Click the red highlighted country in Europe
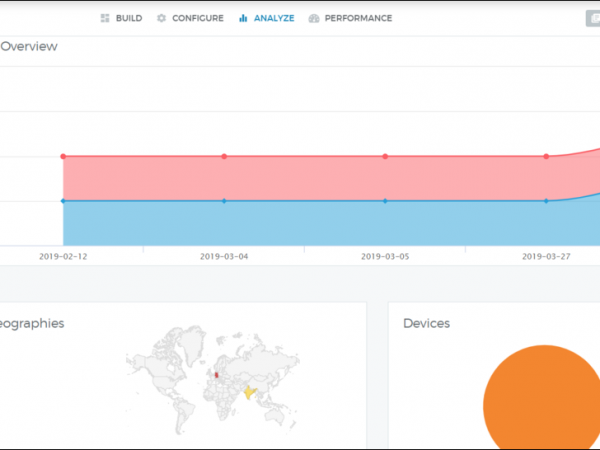Viewport: 600px width, 450px height. [216, 376]
